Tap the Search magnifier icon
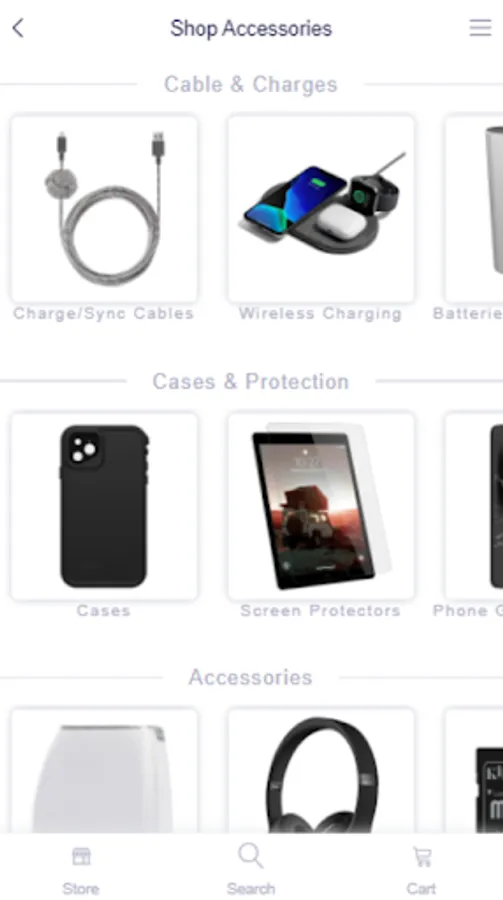Screen dimensions: 503x900 point(251,856)
